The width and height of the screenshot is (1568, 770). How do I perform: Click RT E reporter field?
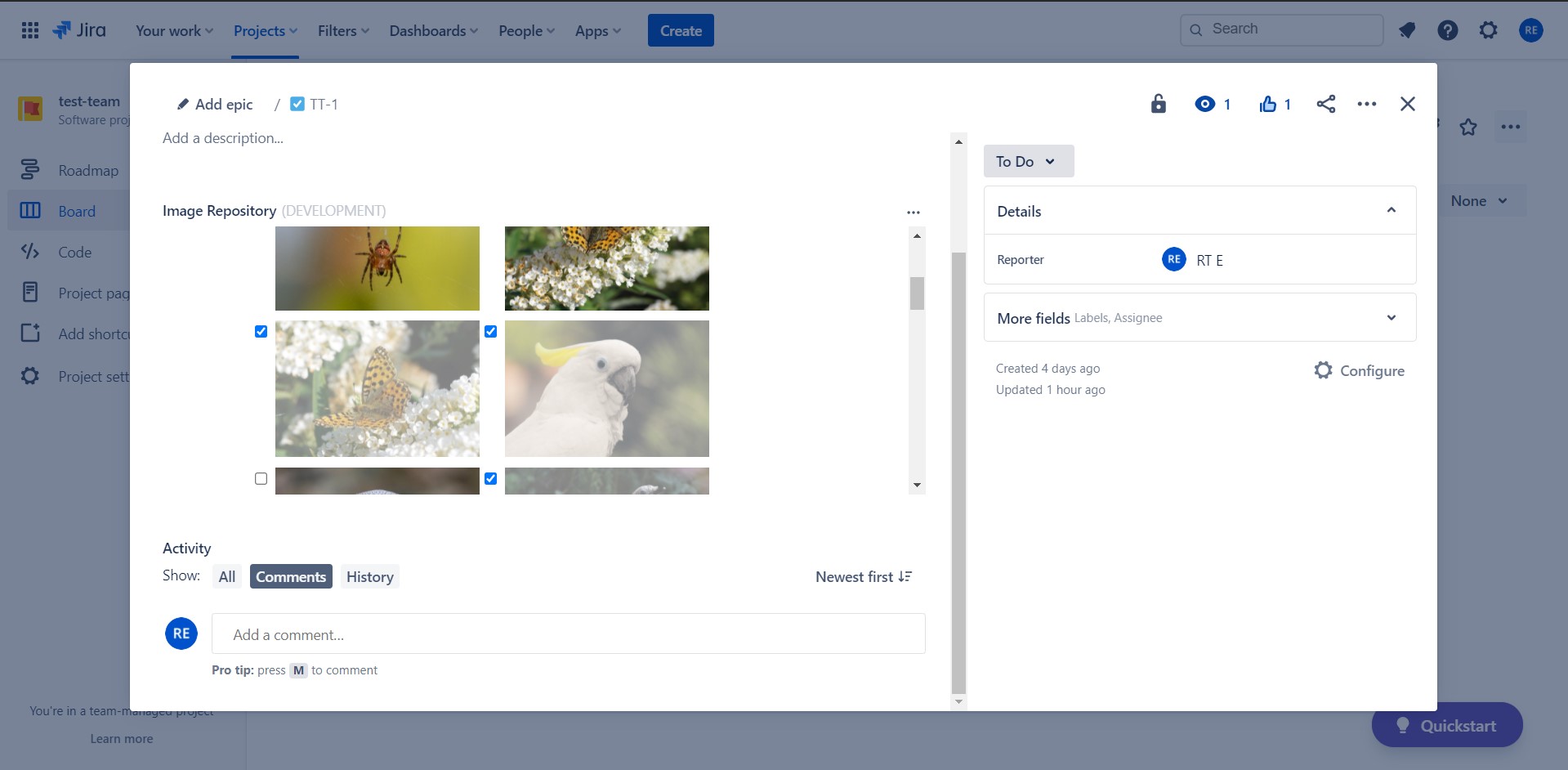tap(1192, 259)
